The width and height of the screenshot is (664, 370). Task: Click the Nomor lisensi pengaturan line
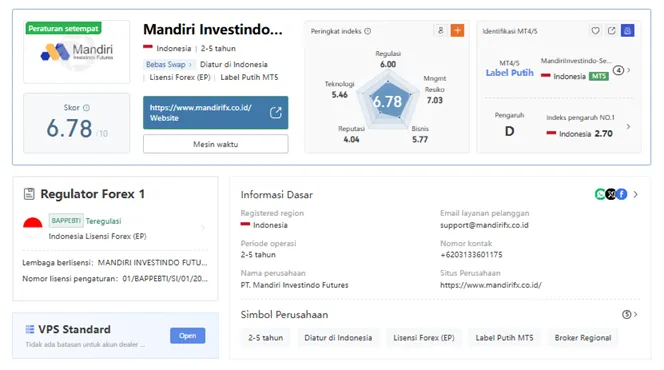coord(115,279)
